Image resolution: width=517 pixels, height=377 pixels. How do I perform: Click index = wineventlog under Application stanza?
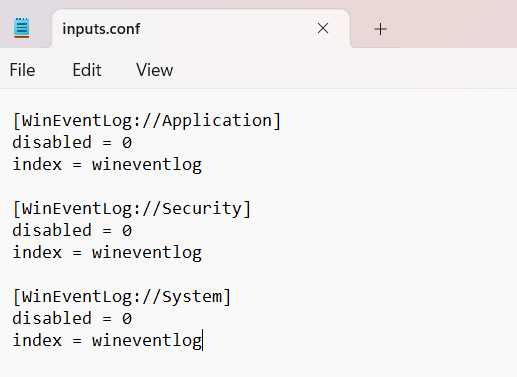107,164
